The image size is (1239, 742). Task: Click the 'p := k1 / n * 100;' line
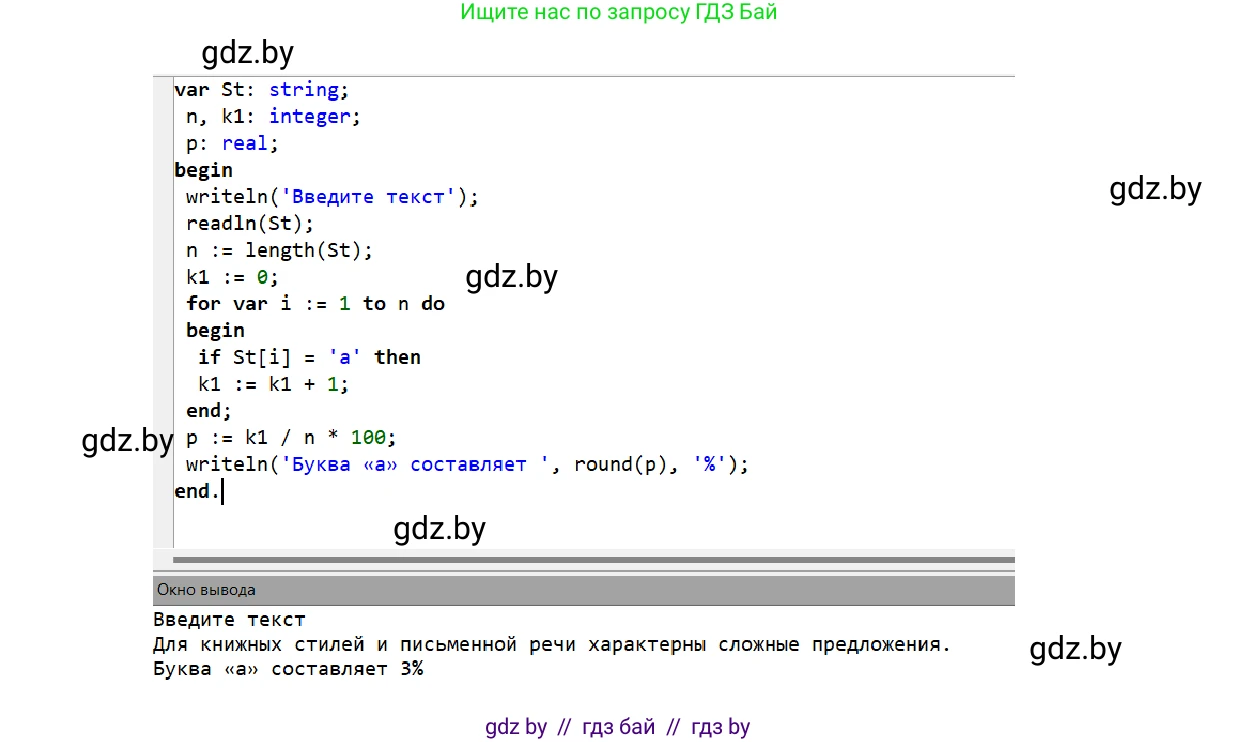pyautogui.click(x=291, y=438)
